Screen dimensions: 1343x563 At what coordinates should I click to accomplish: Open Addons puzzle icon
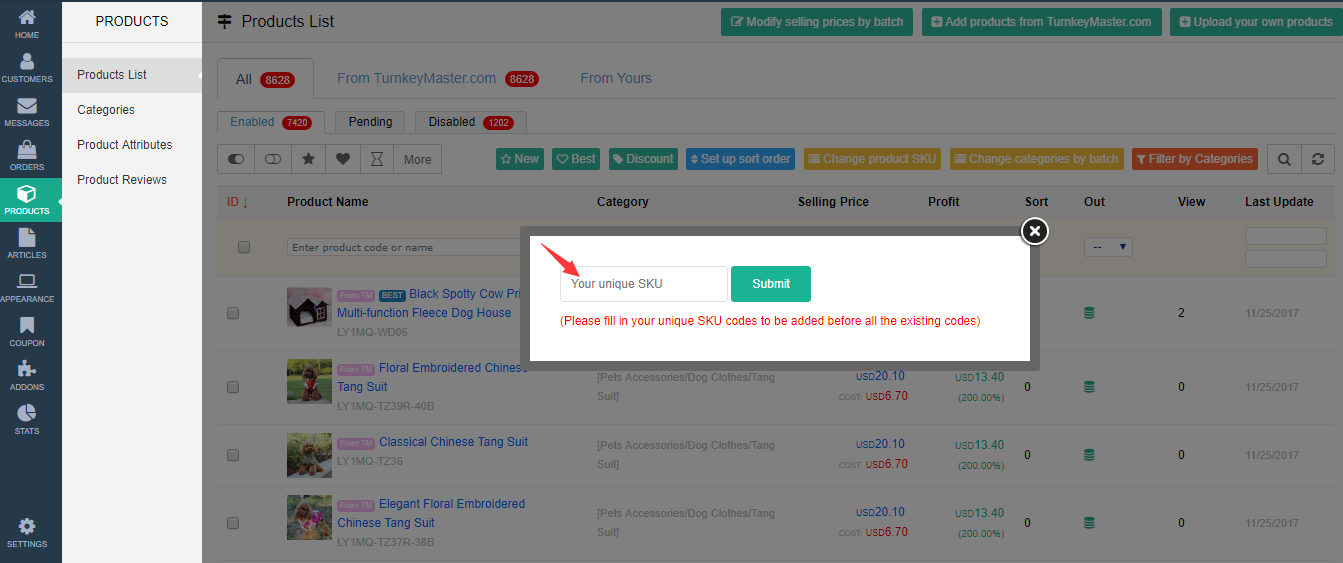pos(27,376)
